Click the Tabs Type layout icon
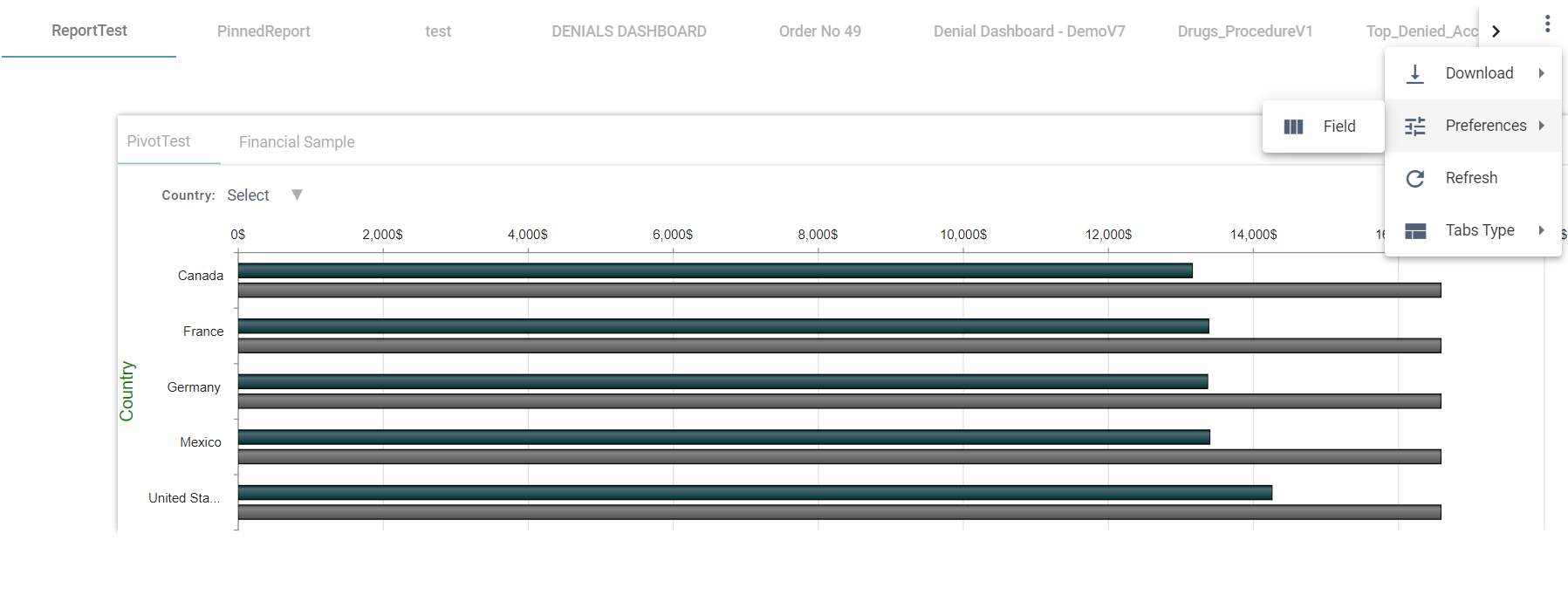This screenshot has height=595, width=1568. point(1415,231)
